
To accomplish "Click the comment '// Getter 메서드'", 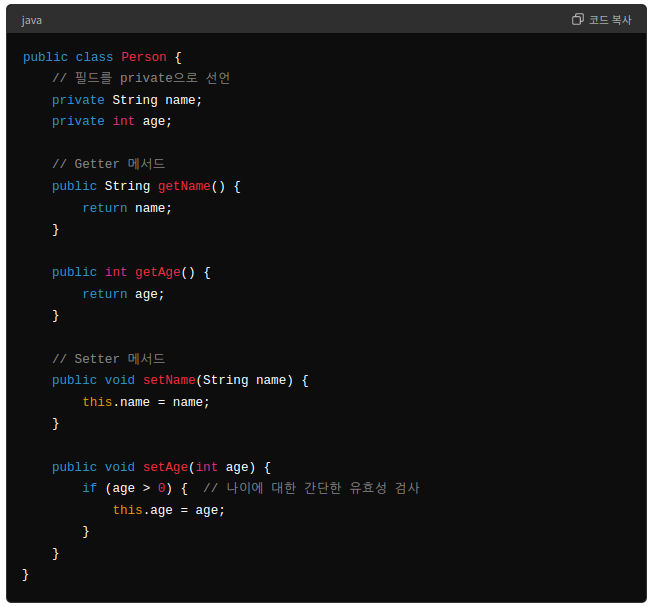I will tap(109, 164).
